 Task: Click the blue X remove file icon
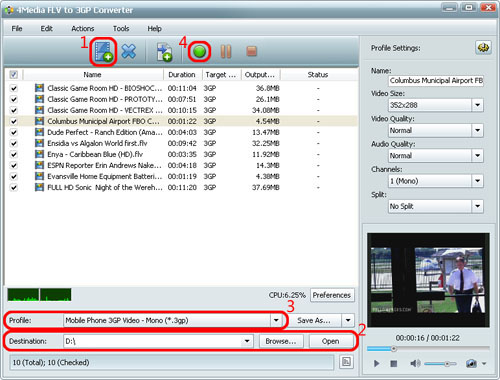(x=128, y=52)
